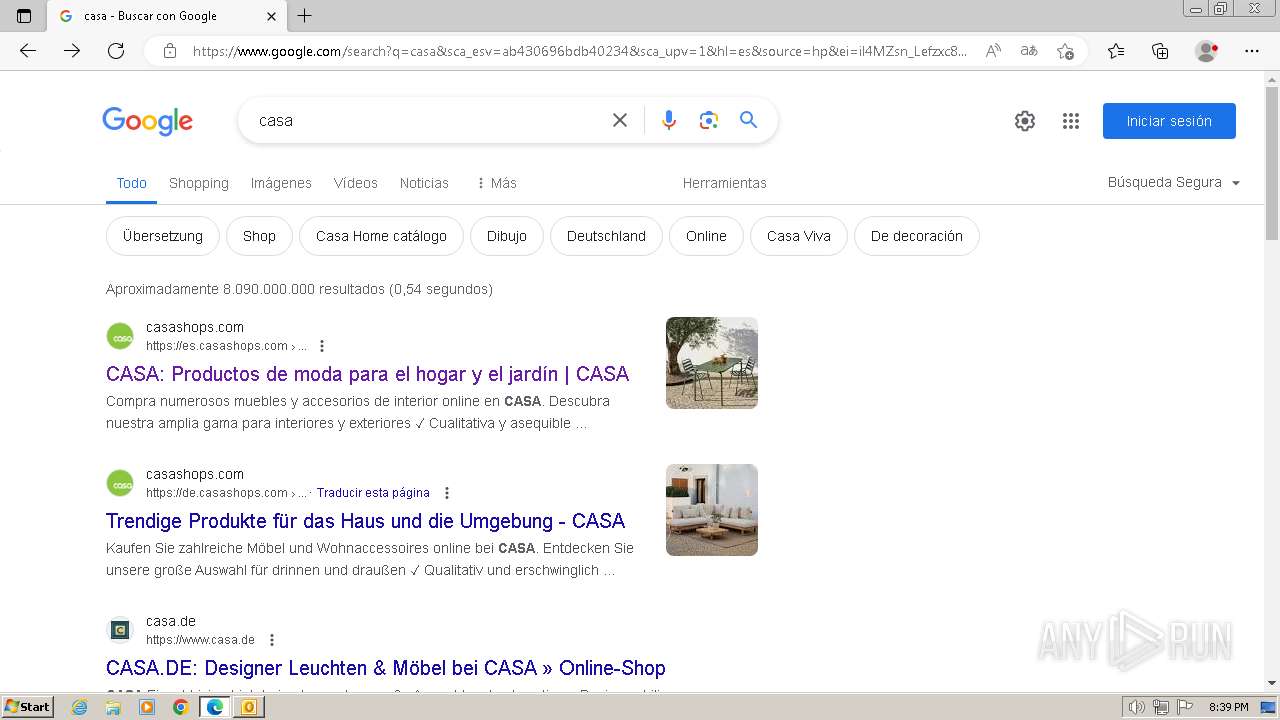Select the Casa Viva chip
The width and height of the screenshot is (1280, 720).
(799, 236)
